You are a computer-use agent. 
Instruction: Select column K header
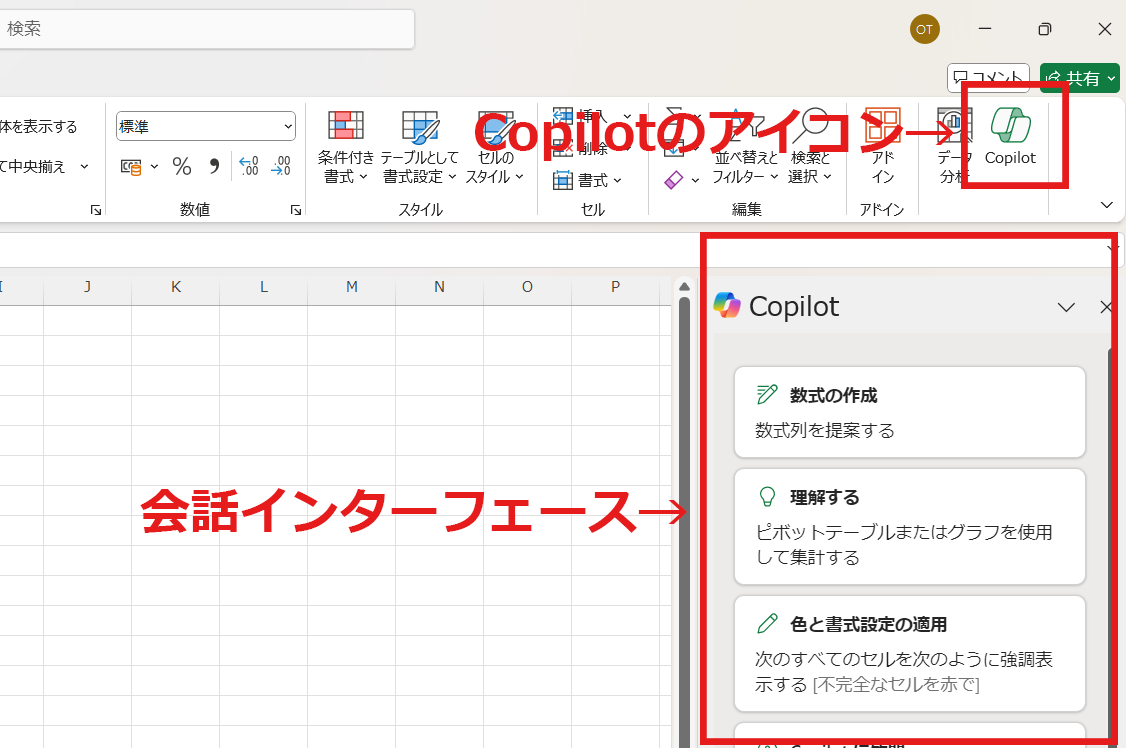click(x=176, y=287)
